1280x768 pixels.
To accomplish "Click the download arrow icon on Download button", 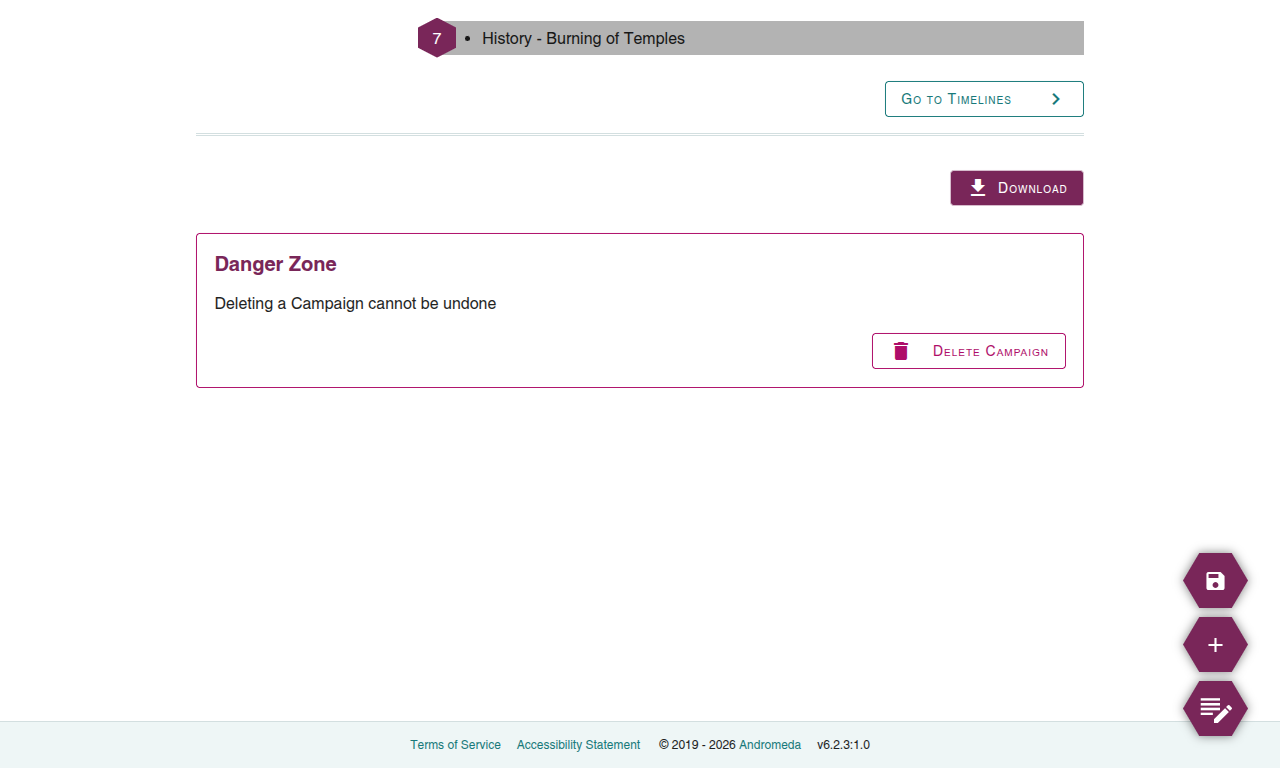I will (x=977, y=187).
